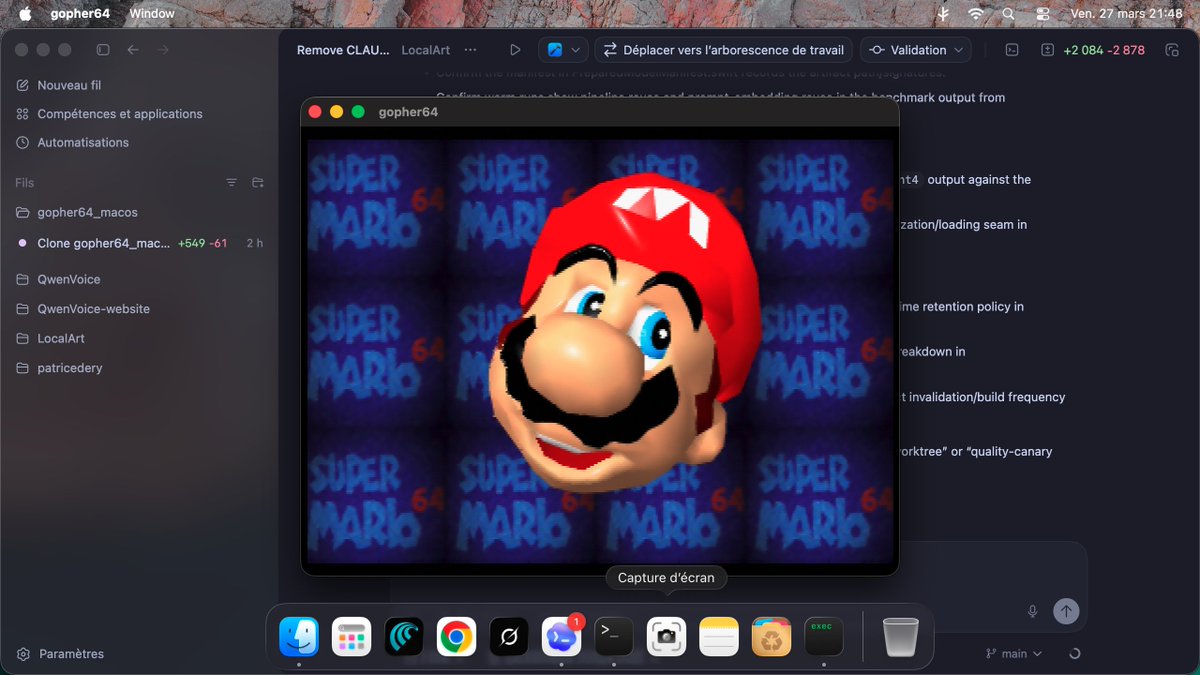Toggle the sidebar panel icon
Image resolution: width=1200 pixels, height=675 pixels.
pos(103,50)
